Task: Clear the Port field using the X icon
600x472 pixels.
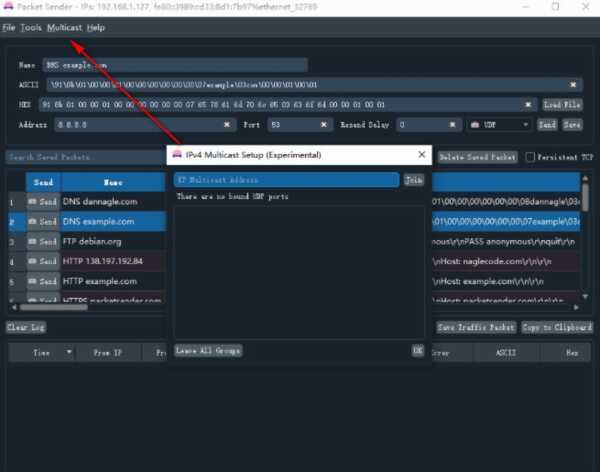Action: pyautogui.click(x=323, y=126)
